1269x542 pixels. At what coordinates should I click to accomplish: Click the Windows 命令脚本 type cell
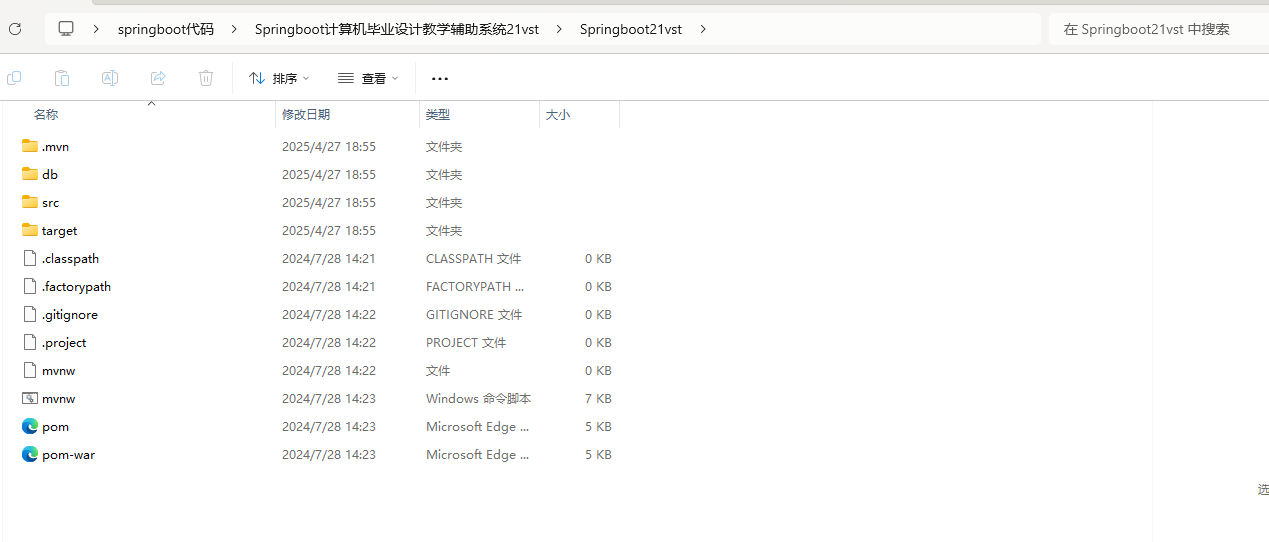[478, 398]
